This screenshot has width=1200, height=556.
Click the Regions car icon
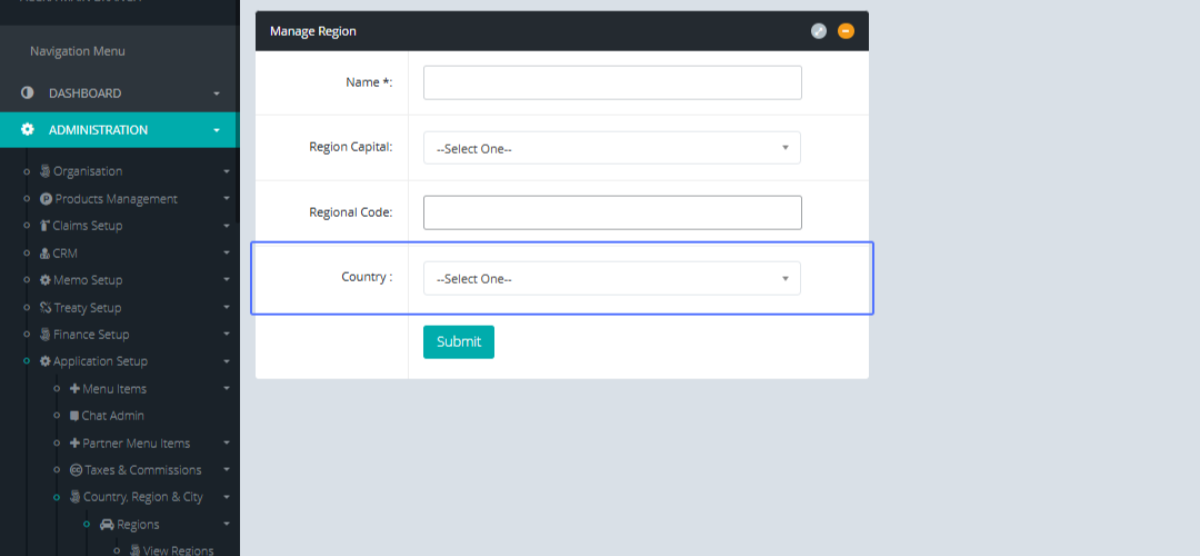[107, 524]
